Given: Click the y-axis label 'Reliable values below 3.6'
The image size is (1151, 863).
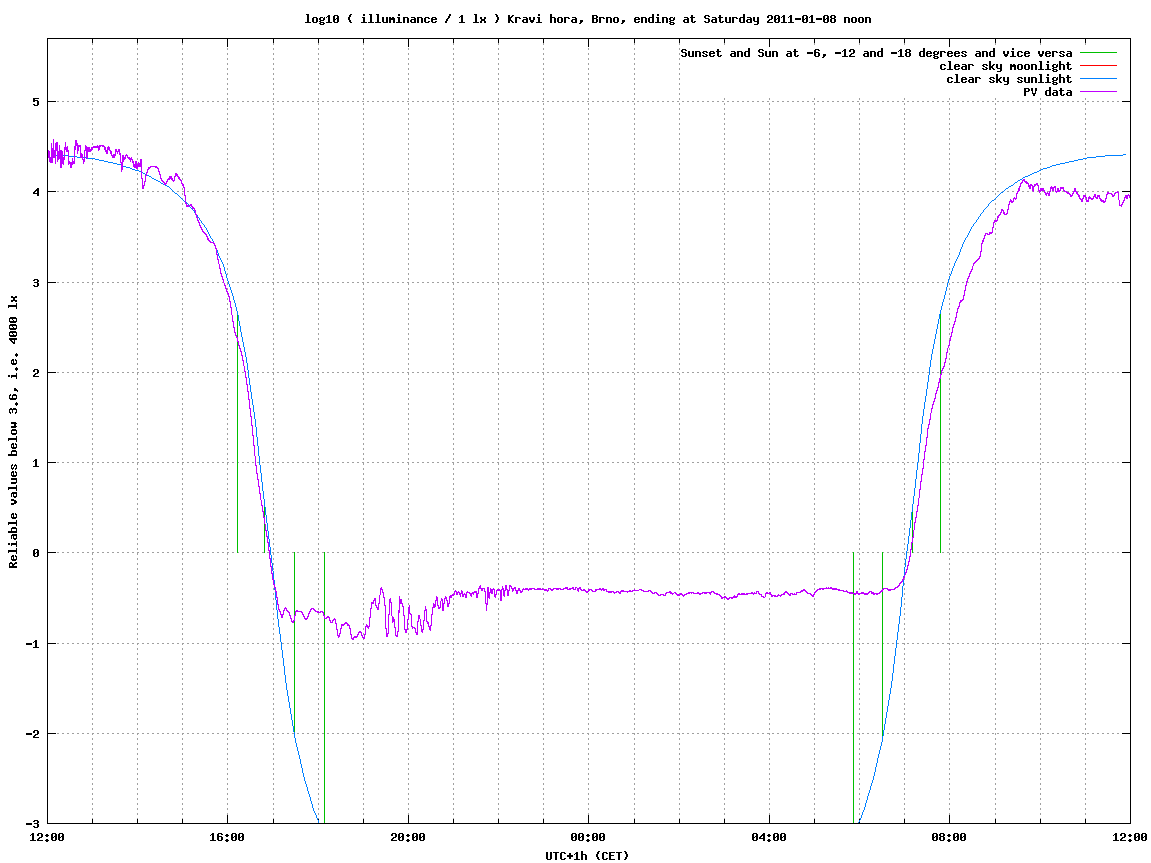Looking at the screenshot, I should point(13,432).
